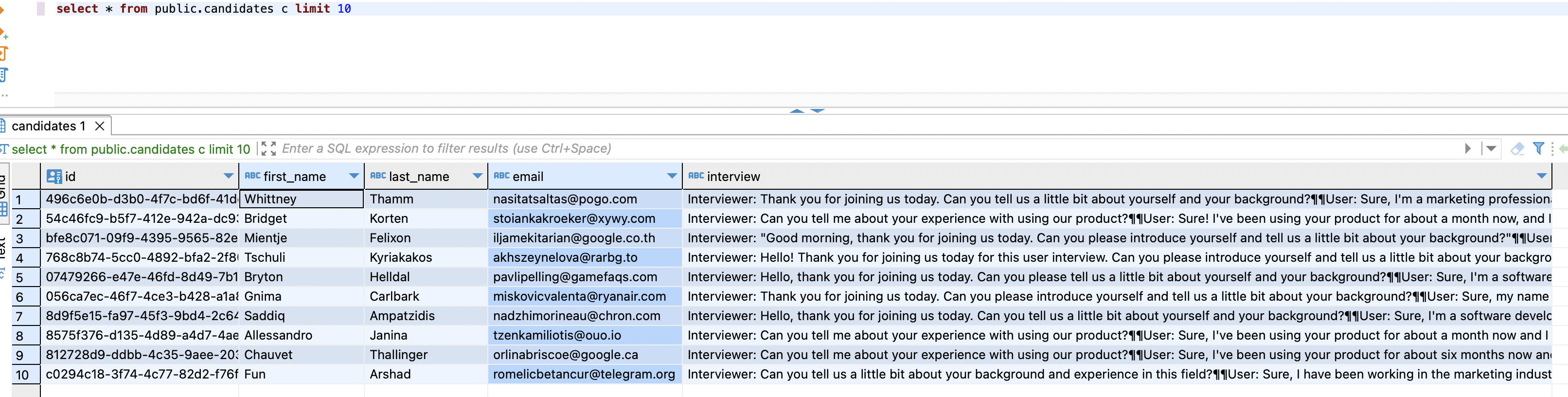This screenshot has height=397, width=1568.
Task: Open the email column filter dropdown
Action: coord(672,176)
